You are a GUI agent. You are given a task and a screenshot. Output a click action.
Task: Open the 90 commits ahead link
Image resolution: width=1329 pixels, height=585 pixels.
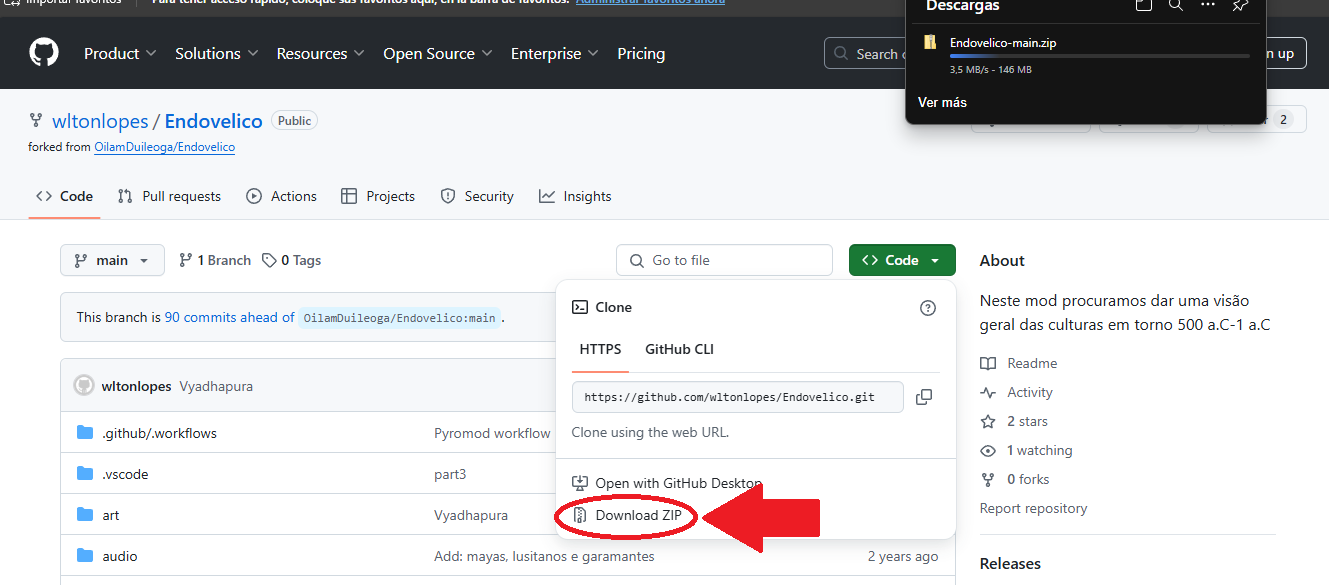(230, 317)
